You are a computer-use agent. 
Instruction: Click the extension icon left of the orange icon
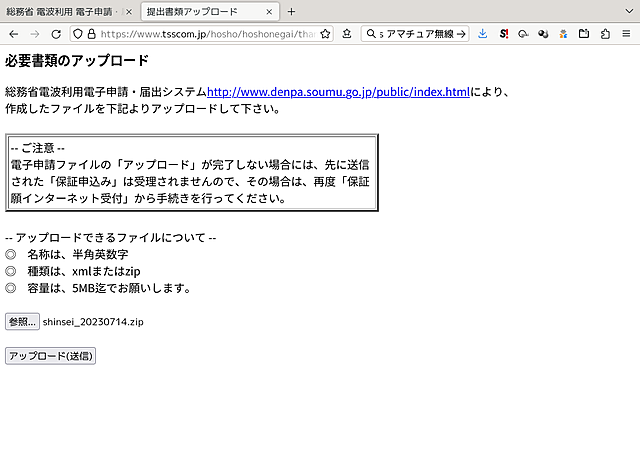(543, 34)
